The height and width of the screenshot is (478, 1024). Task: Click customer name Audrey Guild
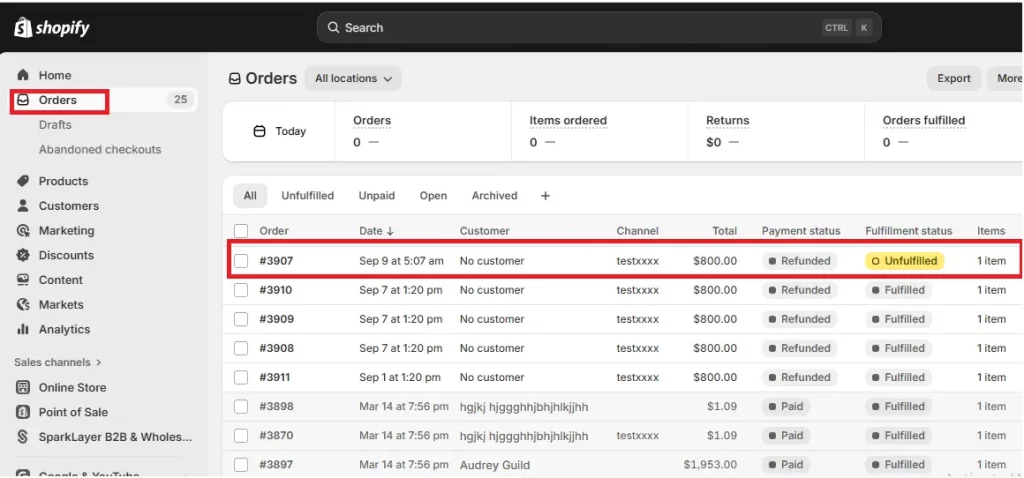[494, 465]
